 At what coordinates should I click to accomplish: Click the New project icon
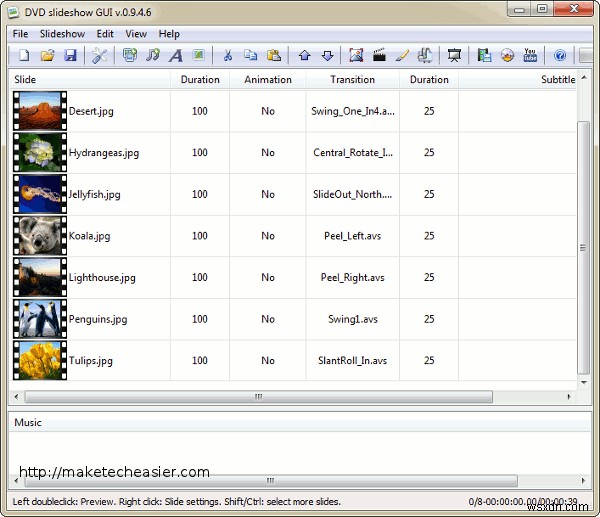(24, 55)
